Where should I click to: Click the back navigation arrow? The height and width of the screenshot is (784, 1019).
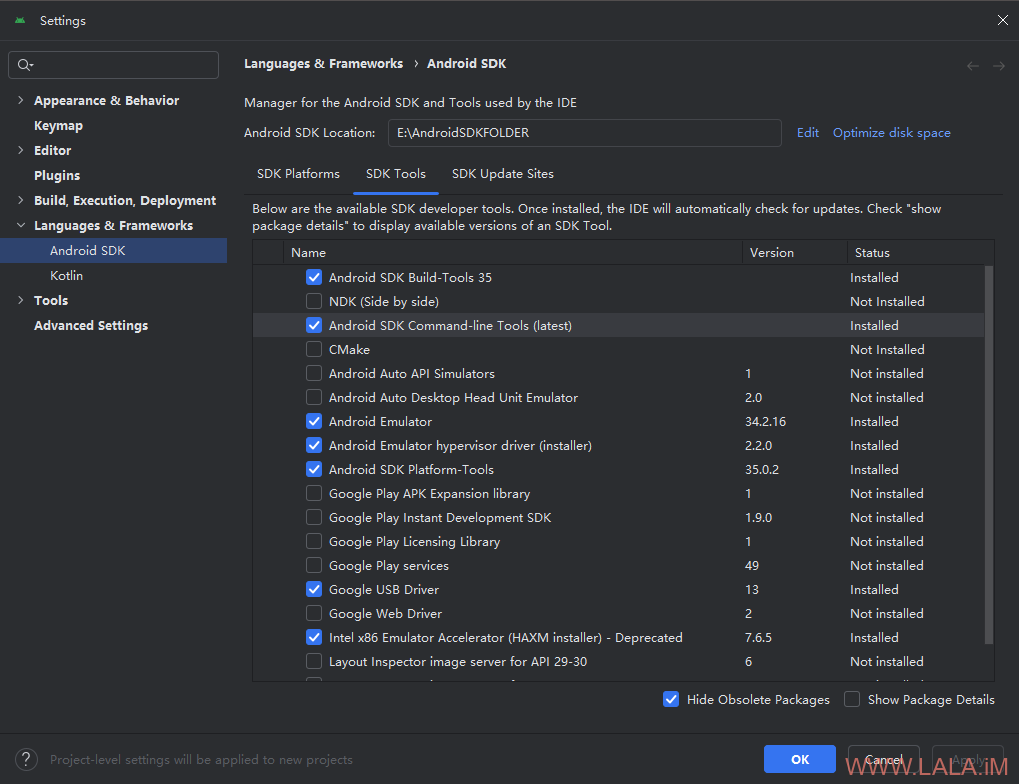(973, 66)
